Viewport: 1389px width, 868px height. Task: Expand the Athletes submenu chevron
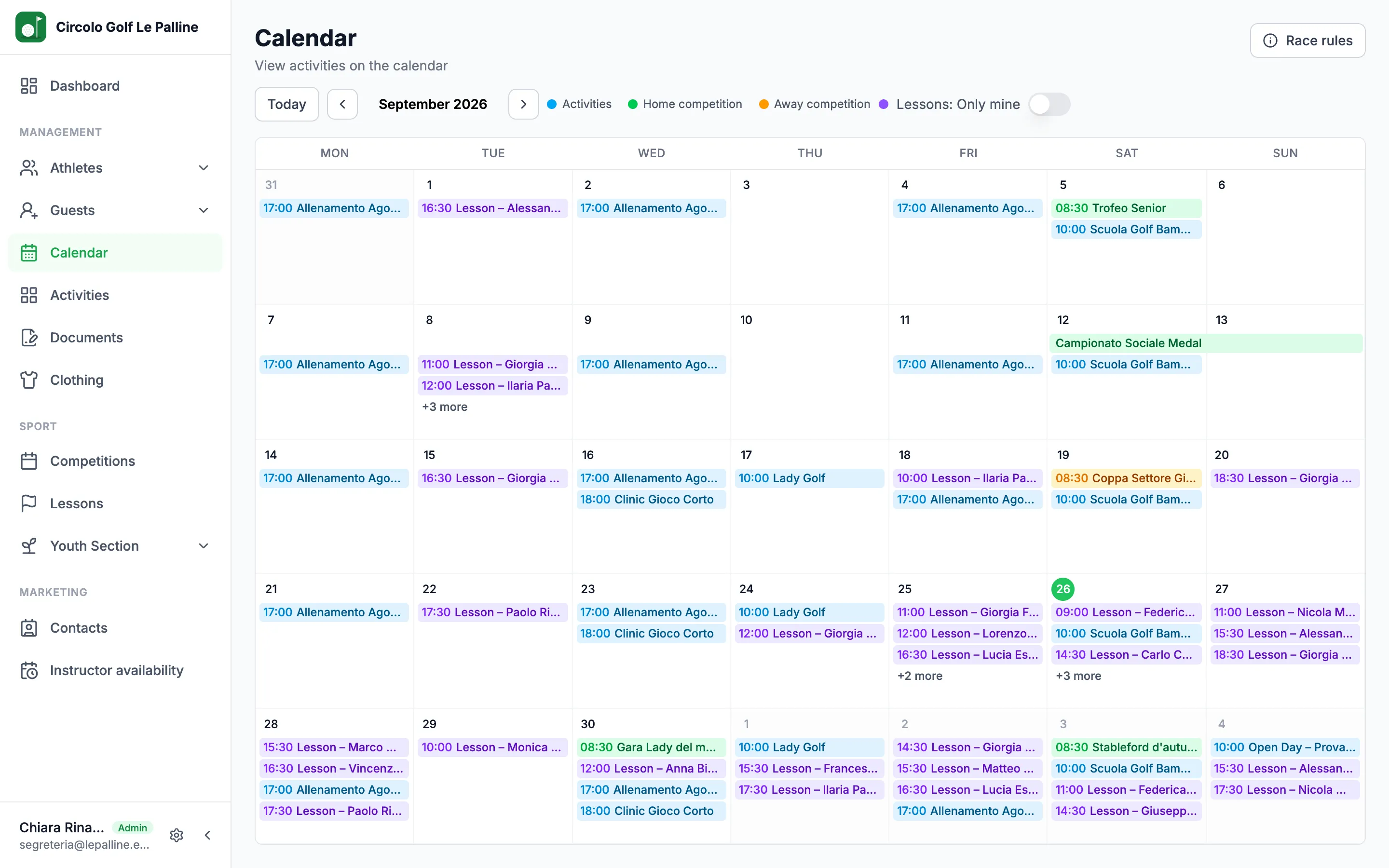pyautogui.click(x=203, y=168)
